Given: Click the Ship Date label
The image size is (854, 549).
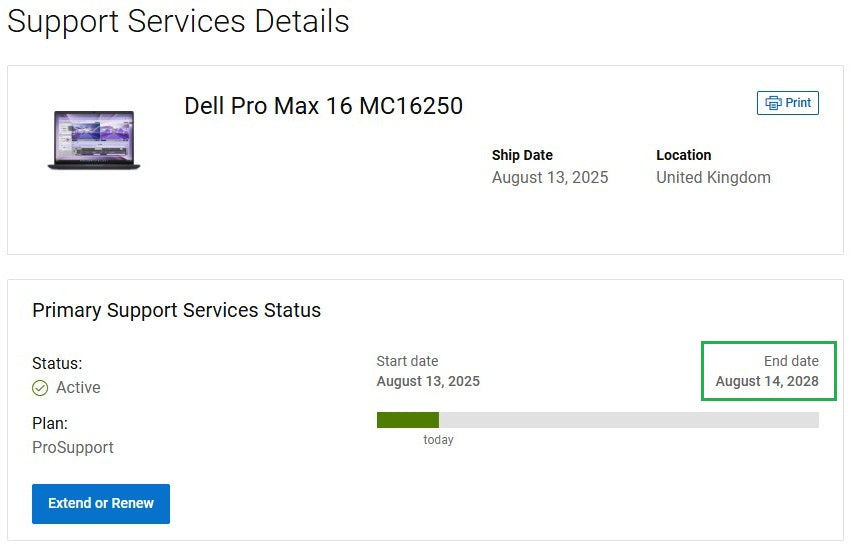Looking at the screenshot, I should pos(522,155).
